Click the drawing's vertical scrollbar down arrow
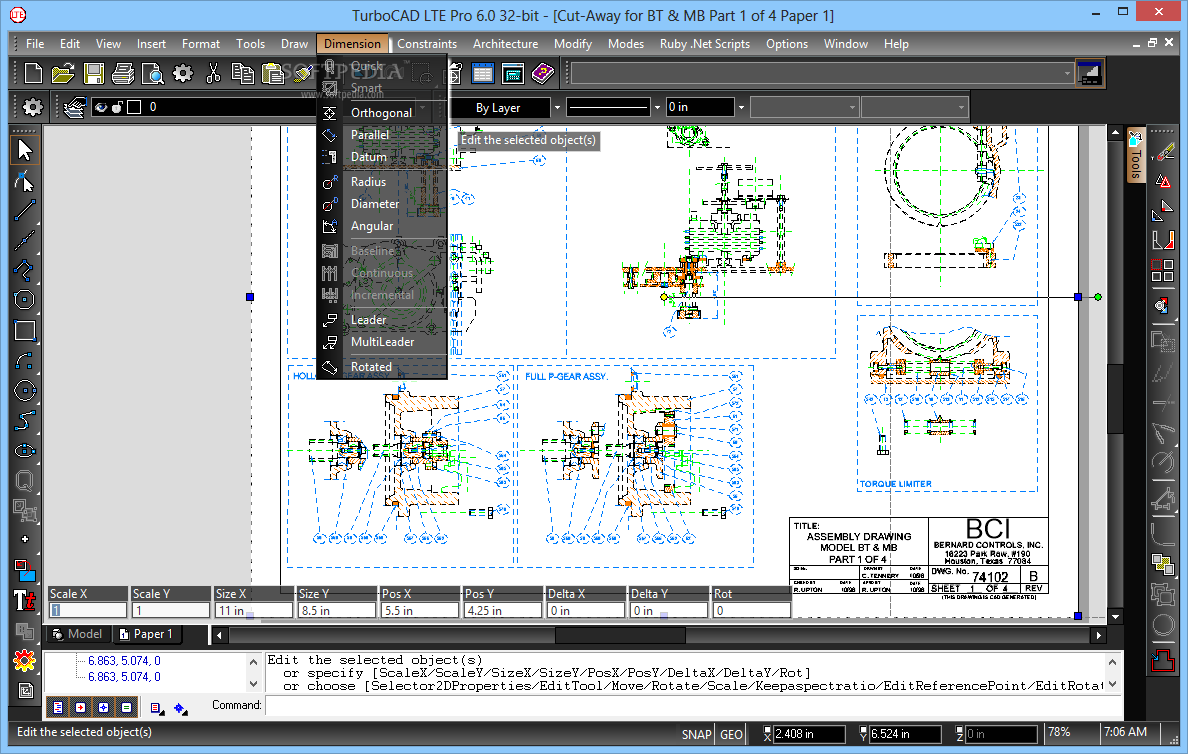The width and height of the screenshot is (1188, 754). click(x=1115, y=617)
